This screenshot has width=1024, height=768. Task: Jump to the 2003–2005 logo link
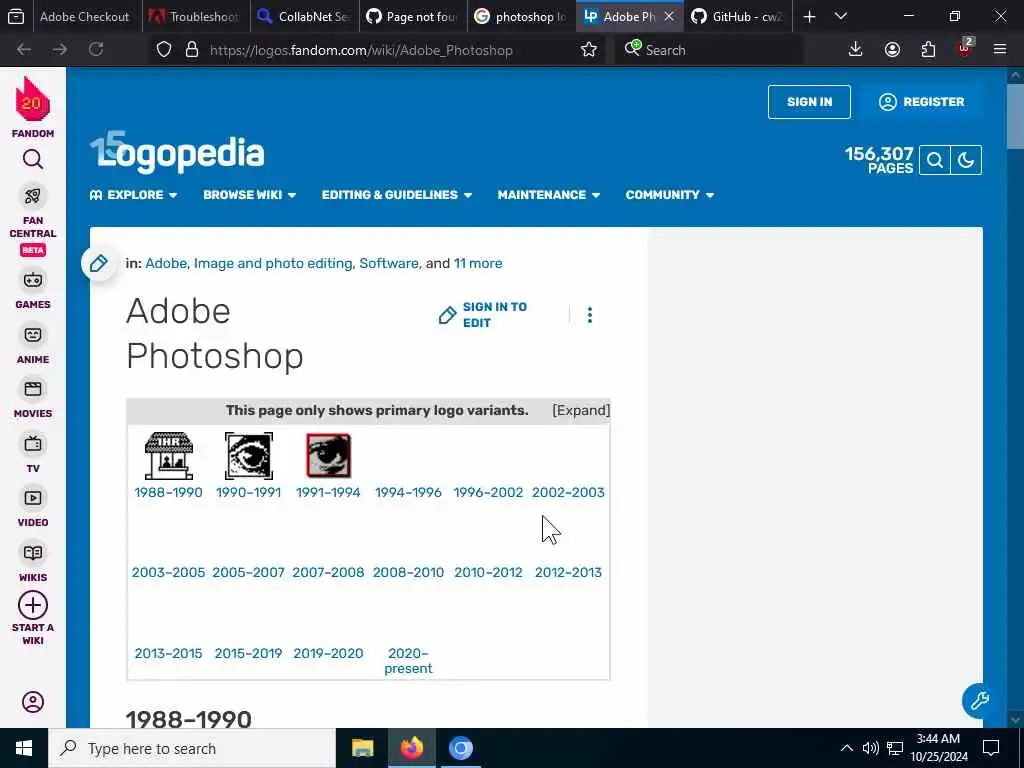[168, 573]
